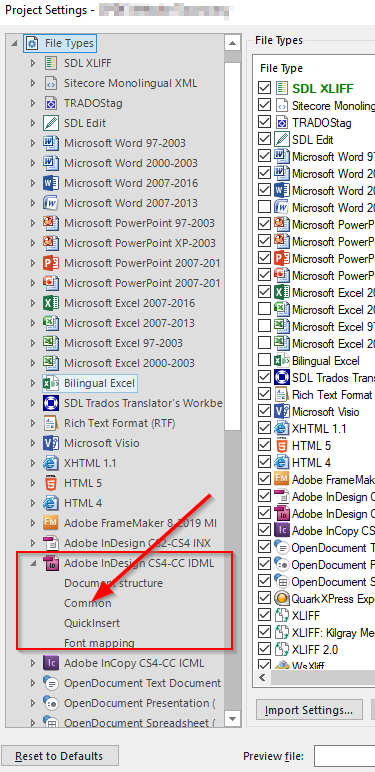This screenshot has width=375, height=772.
Task: Select the HTML 5 tree icon
Action: (50, 483)
